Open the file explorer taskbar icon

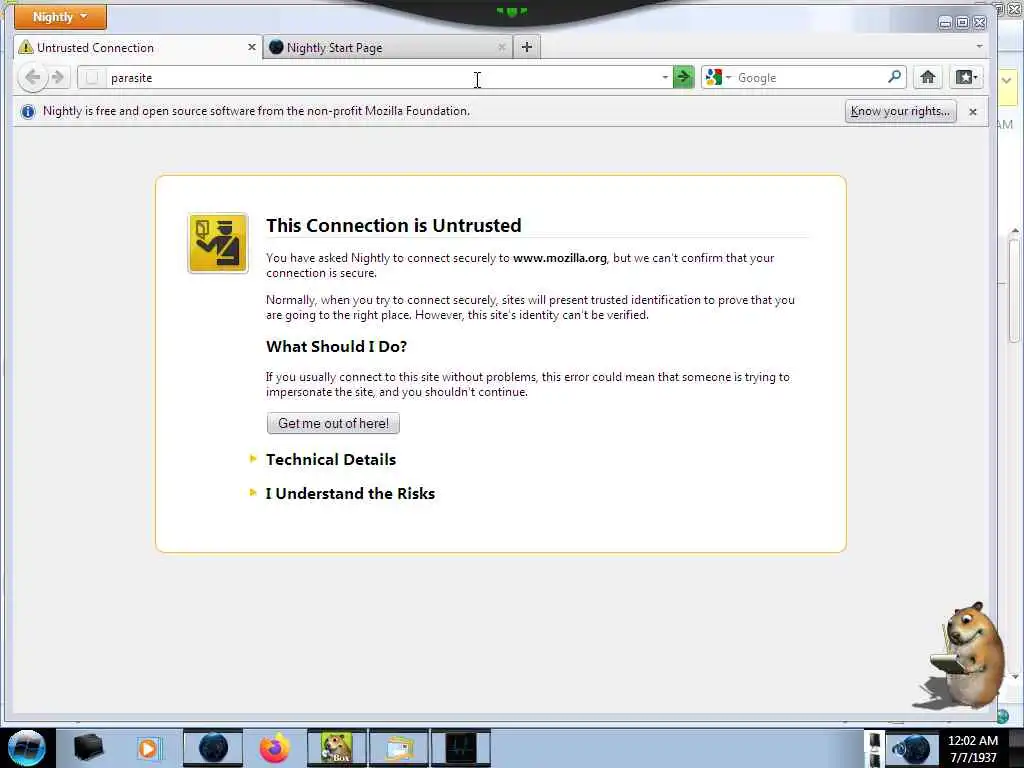coord(399,748)
